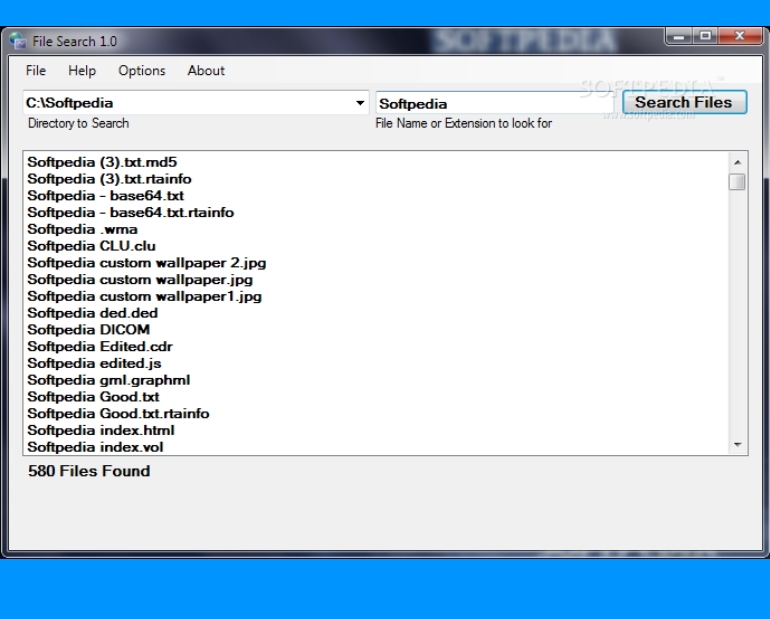This screenshot has width=770, height=619.
Task: Select Softpedia custom wallpaper 2.jpg
Action: [146, 263]
